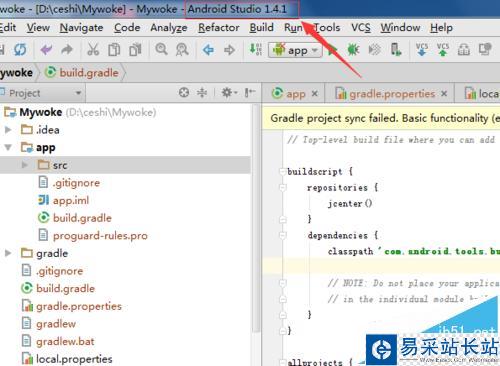Click Collapse All icon in Project panel
This screenshot has width=500, height=366.
(202, 92)
